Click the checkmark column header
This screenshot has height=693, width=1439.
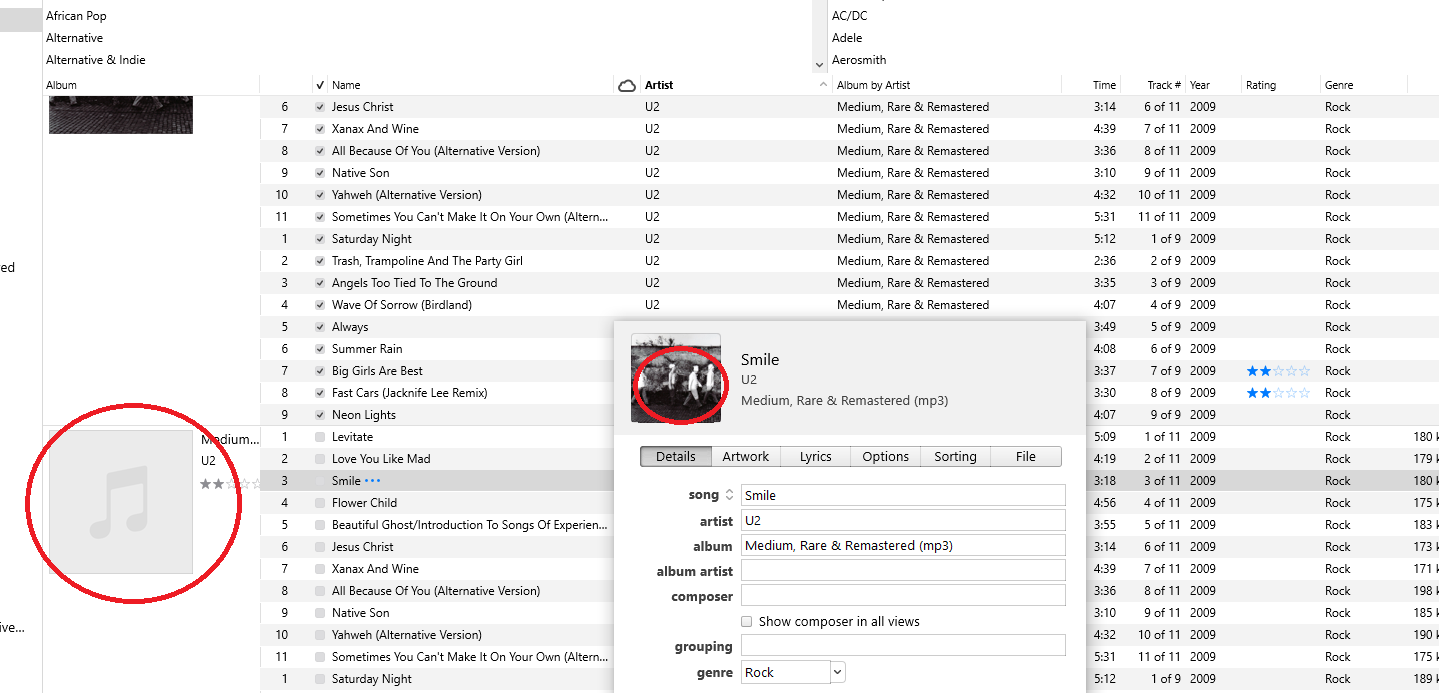click(x=320, y=85)
